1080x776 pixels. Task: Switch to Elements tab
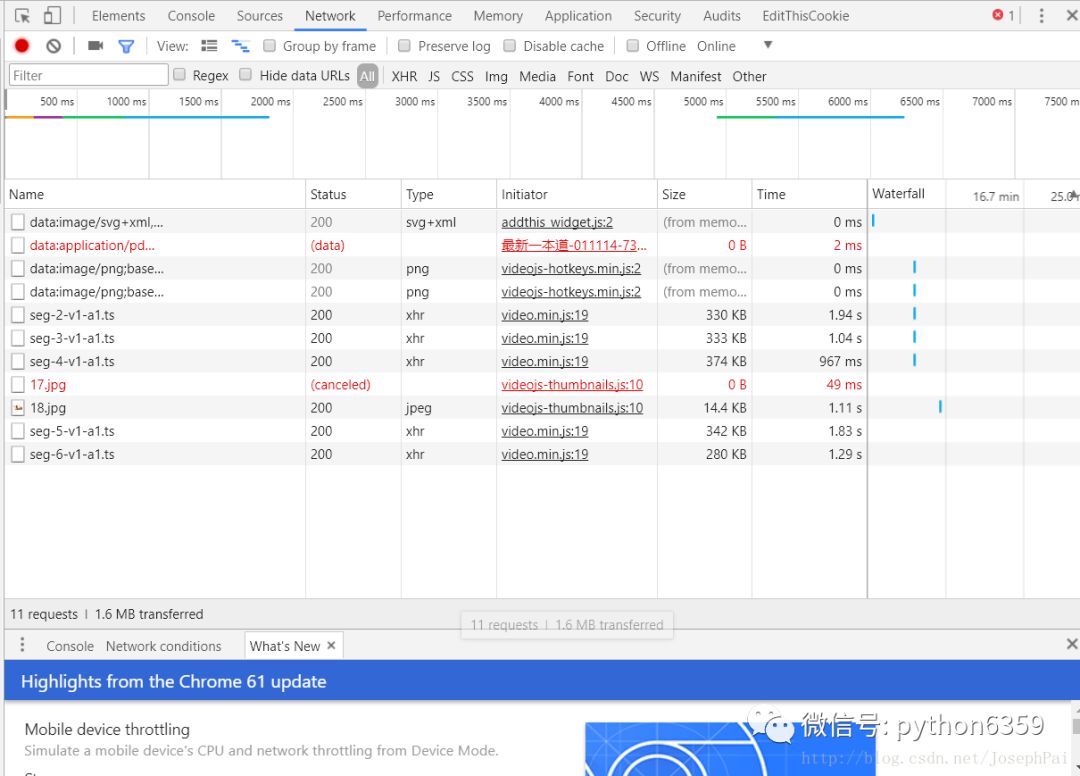coord(118,16)
